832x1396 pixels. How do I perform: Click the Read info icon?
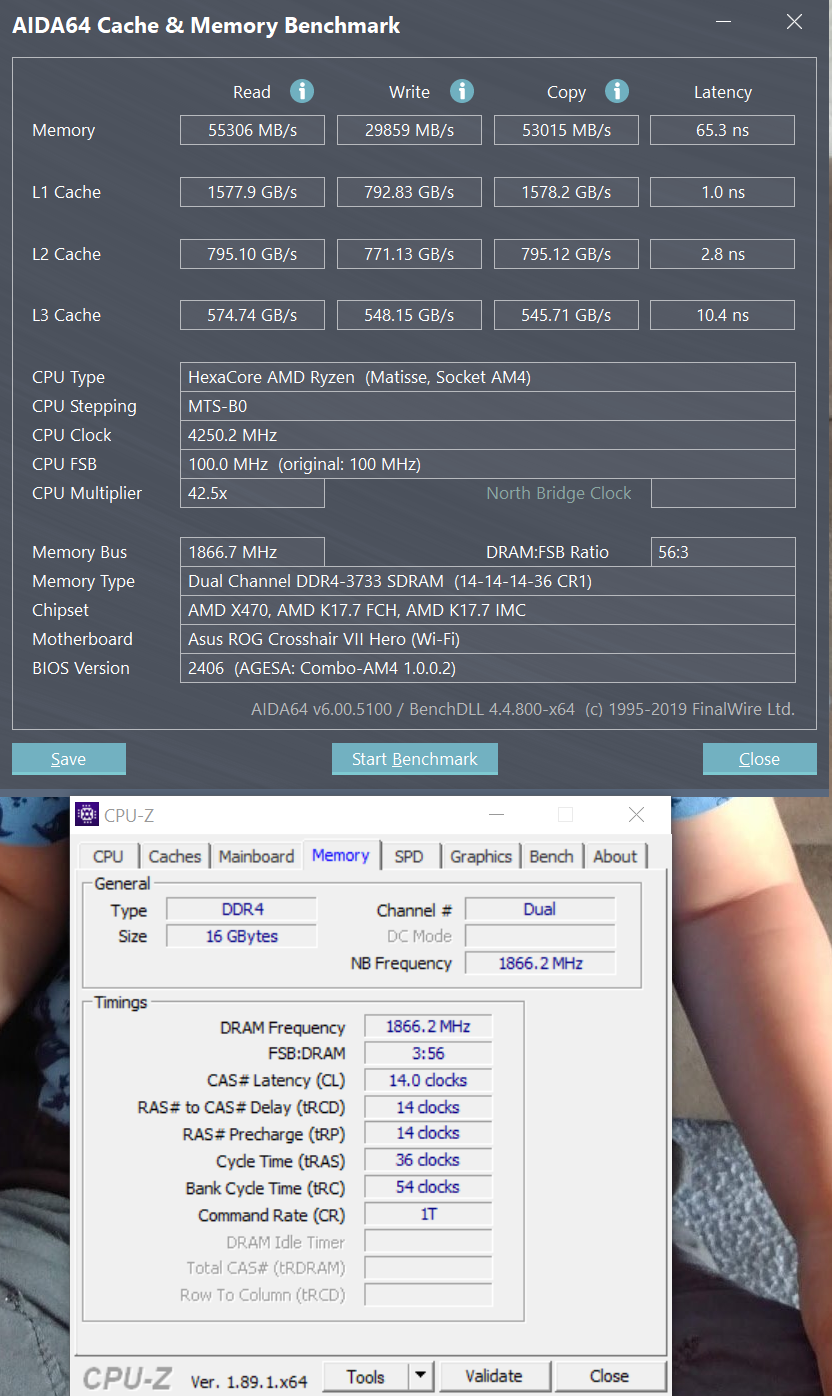[x=302, y=91]
